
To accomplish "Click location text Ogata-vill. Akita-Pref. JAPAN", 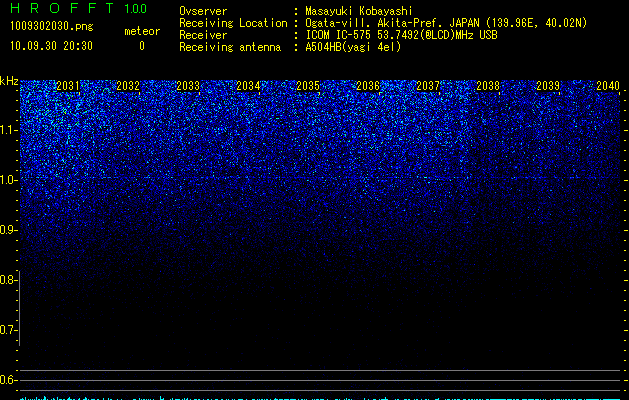I will click(392, 23).
